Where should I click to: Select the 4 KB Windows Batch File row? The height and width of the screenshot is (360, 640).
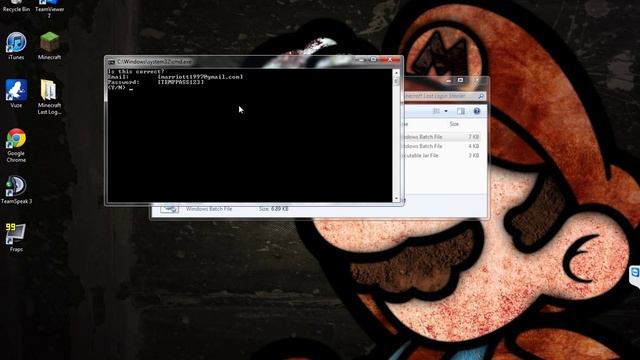(x=442, y=146)
